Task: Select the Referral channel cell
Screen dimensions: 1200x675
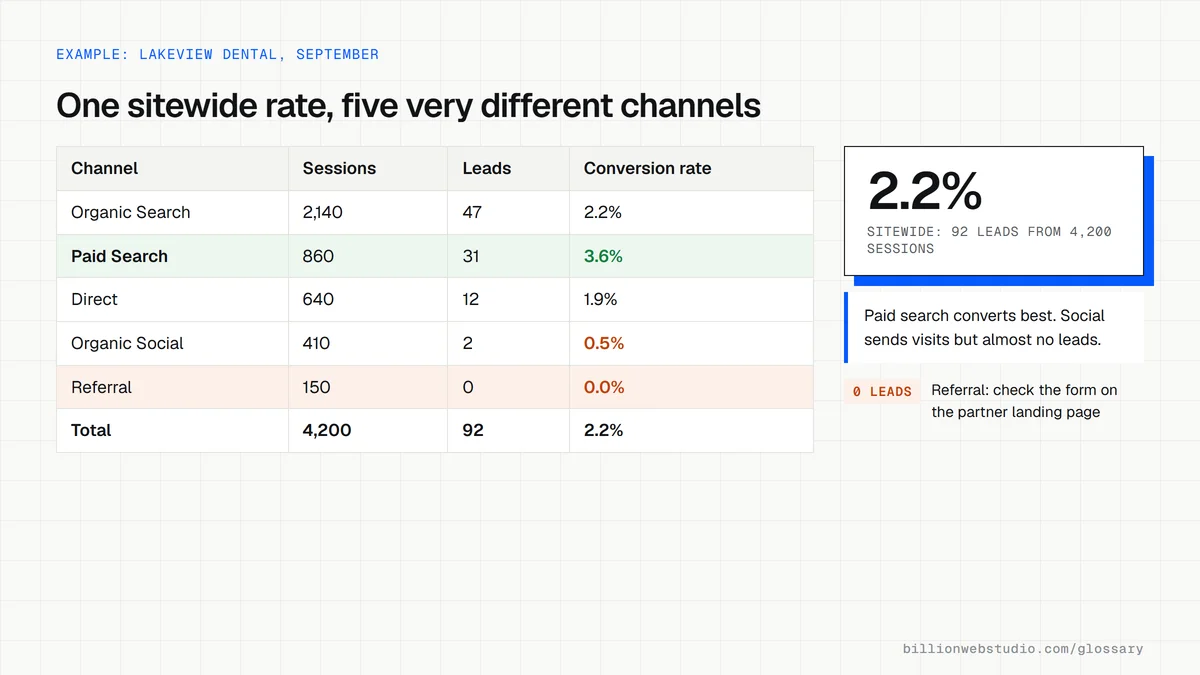Action: tap(172, 387)
